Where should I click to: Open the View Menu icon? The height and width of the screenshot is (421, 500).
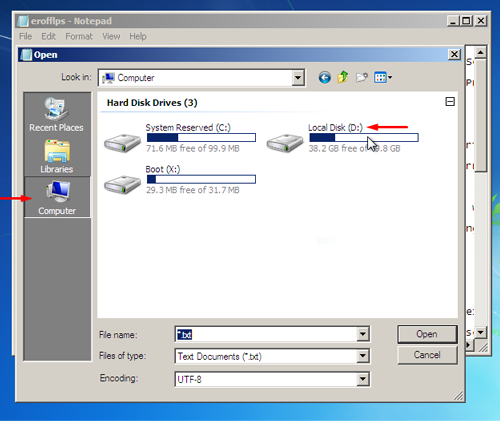point(380,77)
